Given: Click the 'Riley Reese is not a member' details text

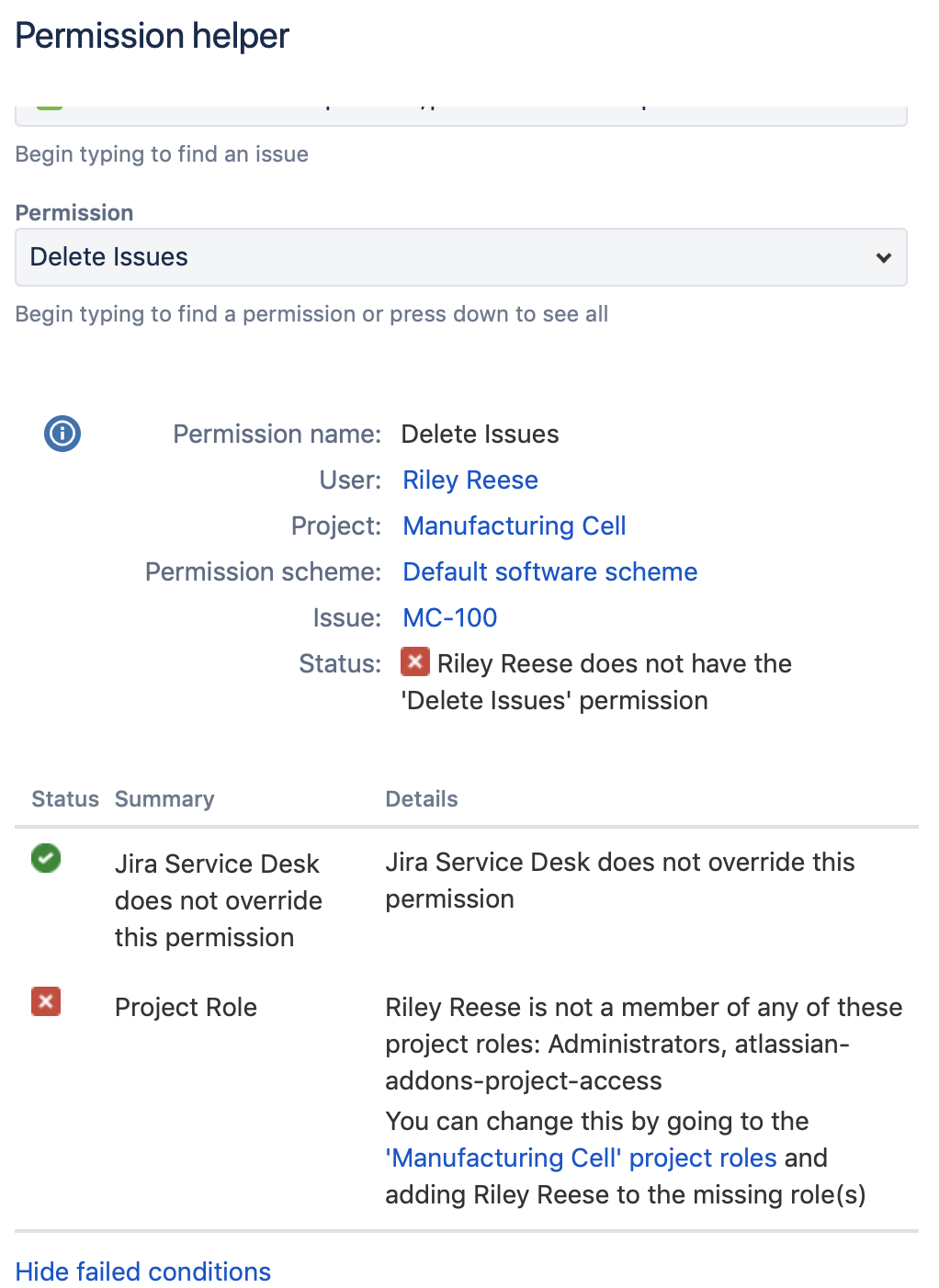Looking at the screenshot, I should pyautogui.click(x=644, y=1044).
